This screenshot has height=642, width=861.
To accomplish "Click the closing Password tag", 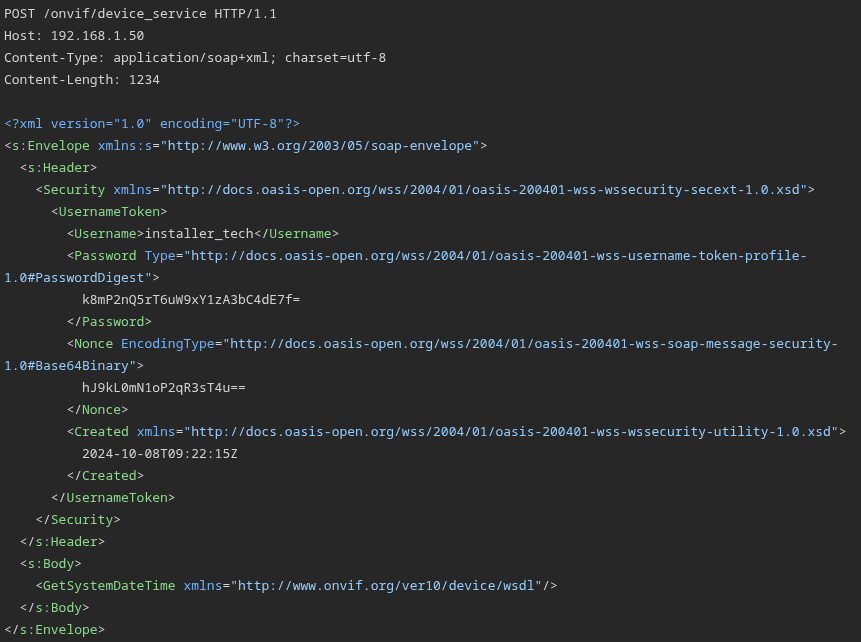I will (x=109, y=321).
